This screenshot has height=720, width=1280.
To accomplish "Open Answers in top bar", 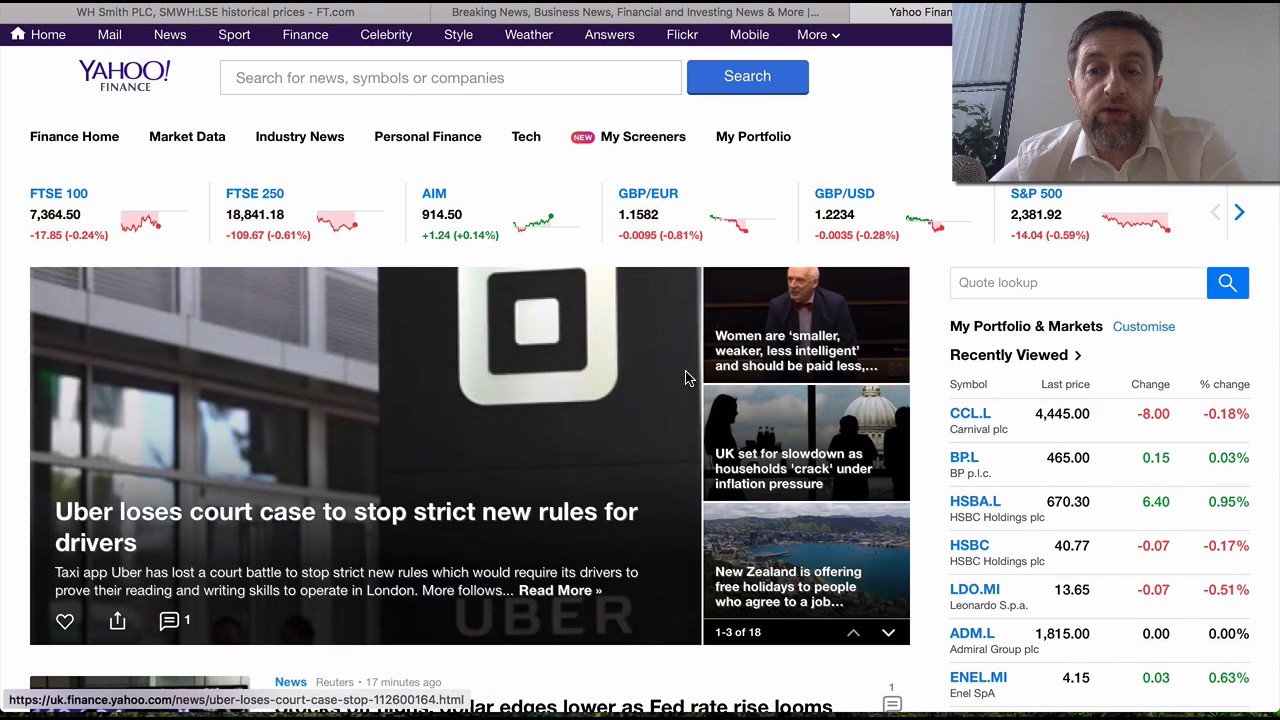I will pos(609,35).
